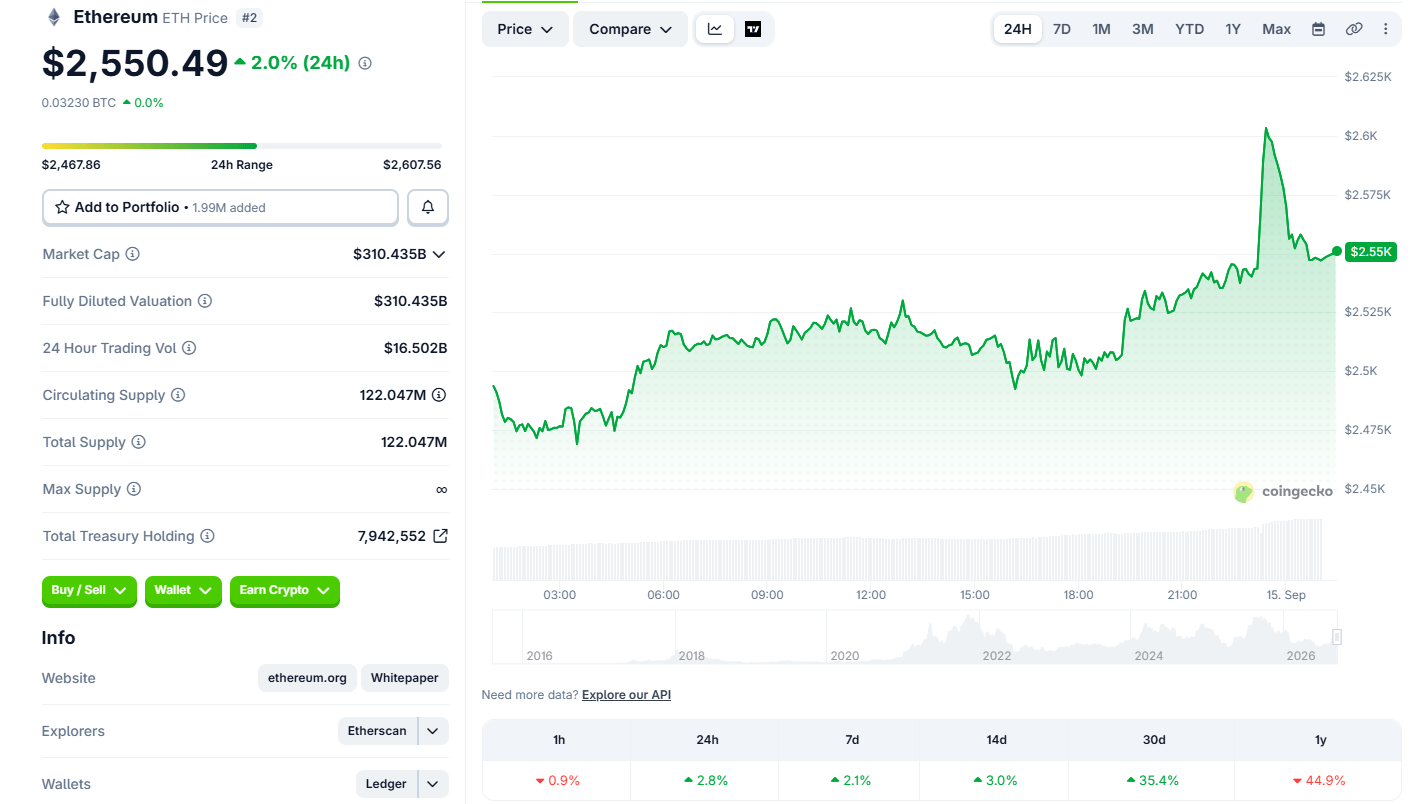Open the Wallet dropdown
Viewport: 1416px width, 804px height.
pyautogui.click(x=183, y=591)
